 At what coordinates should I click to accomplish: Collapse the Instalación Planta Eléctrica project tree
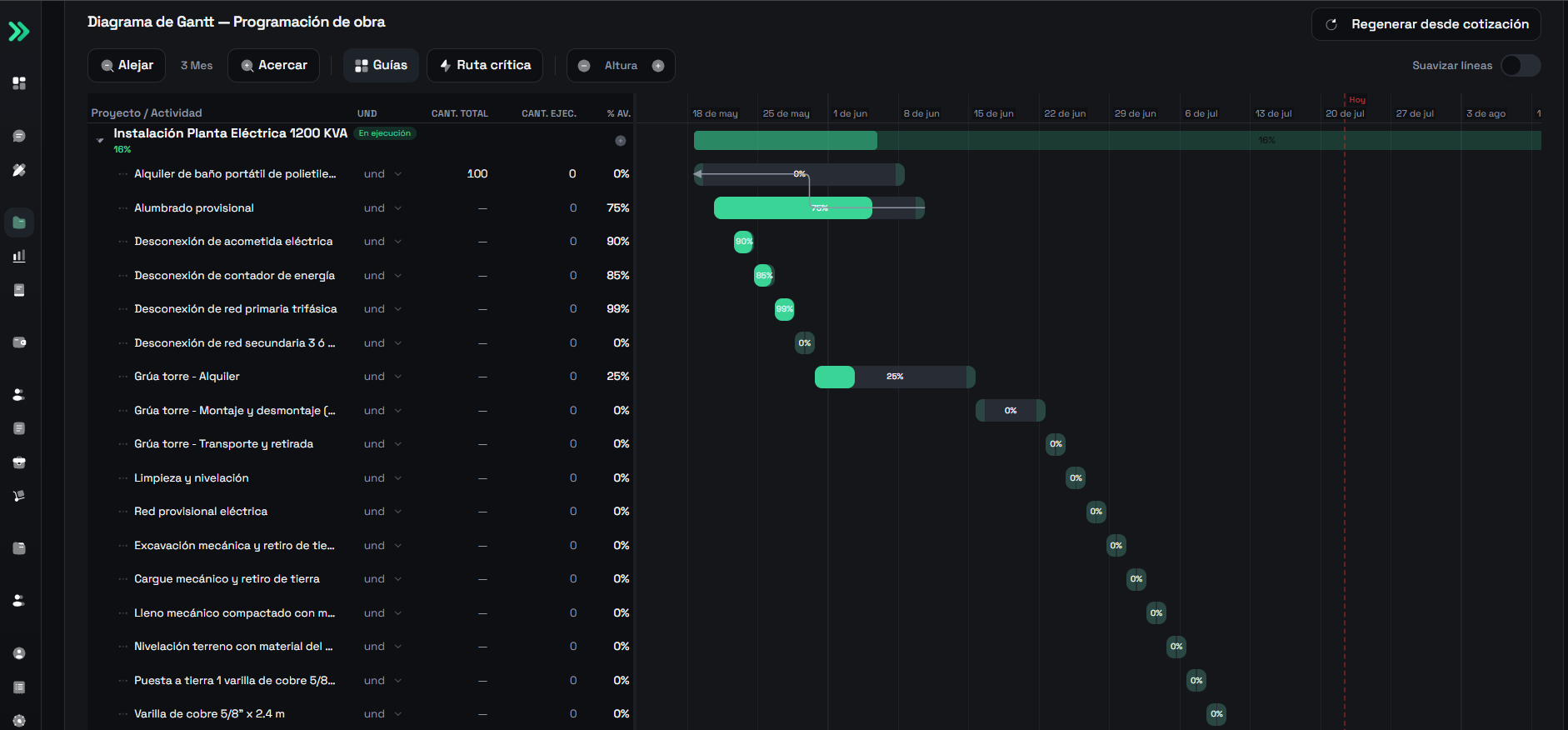click(x=100, y=141)
